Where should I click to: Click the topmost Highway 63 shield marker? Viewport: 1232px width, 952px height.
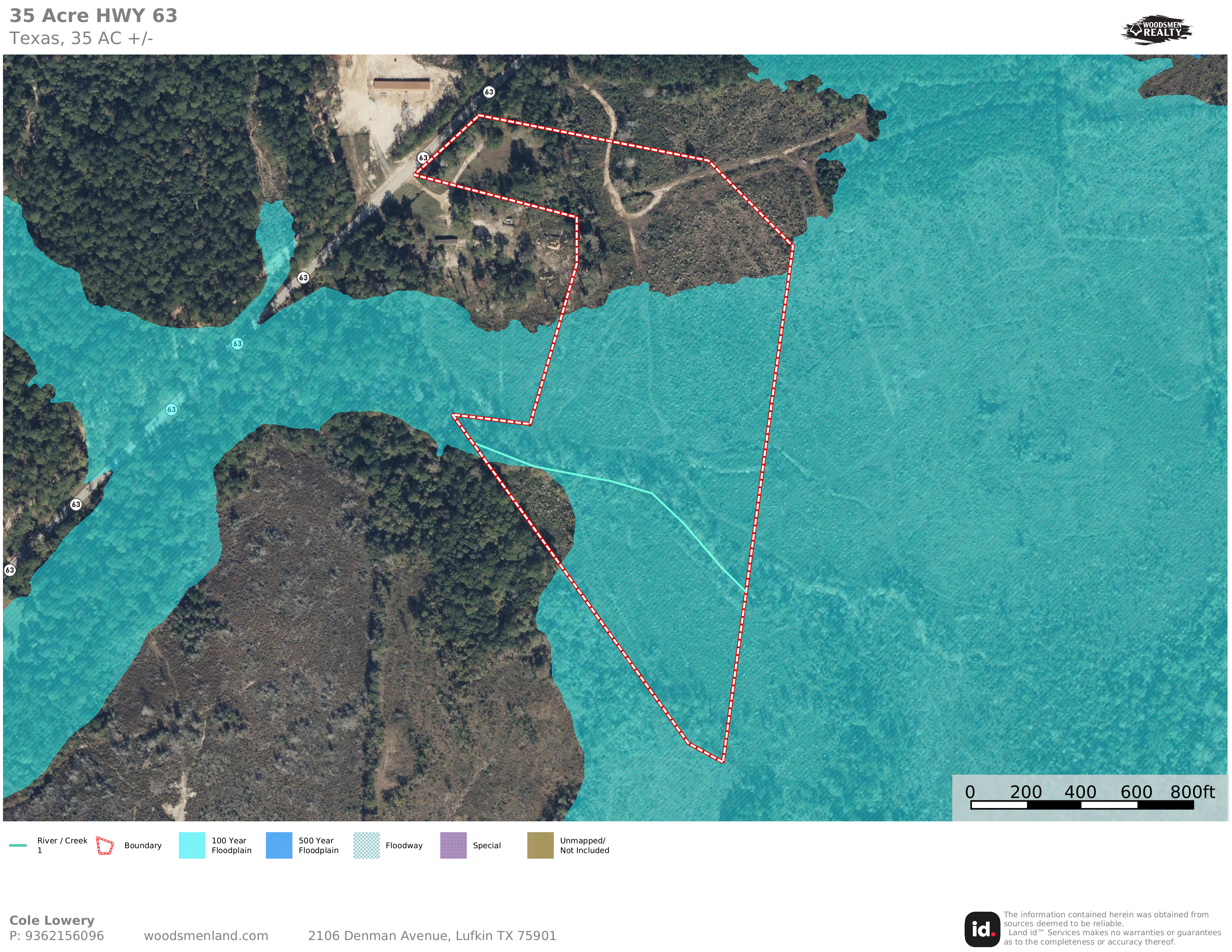(x=489, y=92)
